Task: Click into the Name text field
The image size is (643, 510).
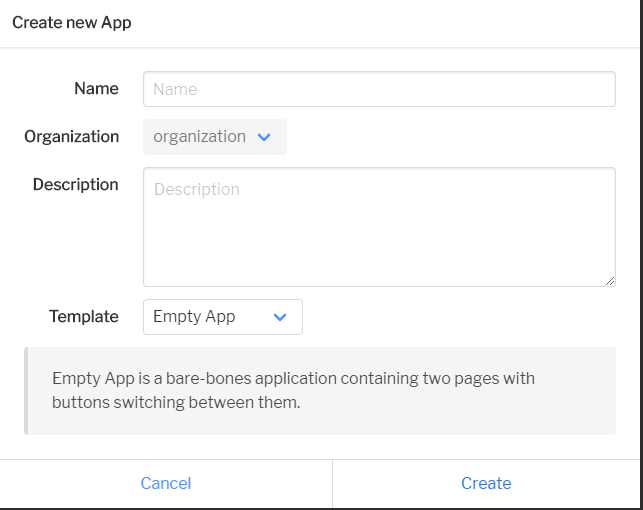Action: (379, 89)
